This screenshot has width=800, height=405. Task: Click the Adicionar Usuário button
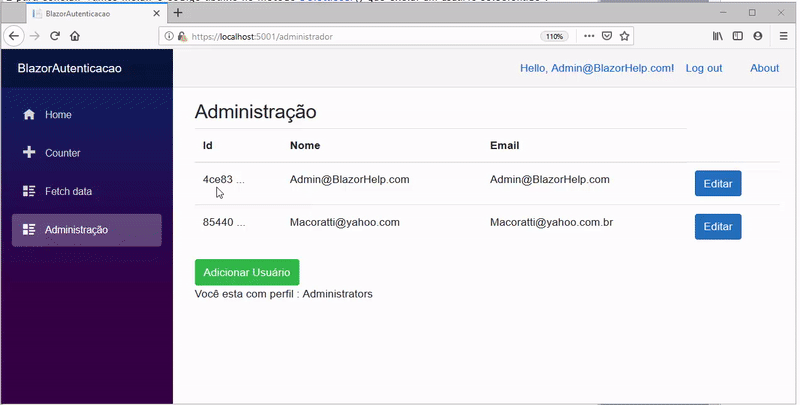(247, 272)
